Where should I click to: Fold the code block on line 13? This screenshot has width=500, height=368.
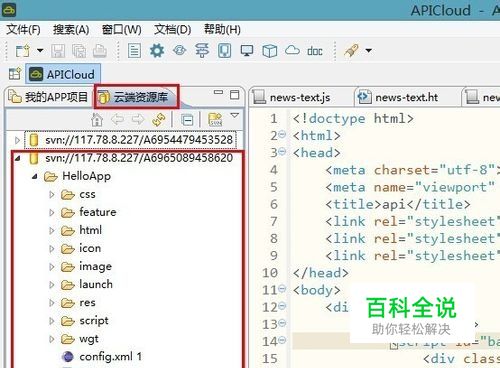click(x=282, y=323)
